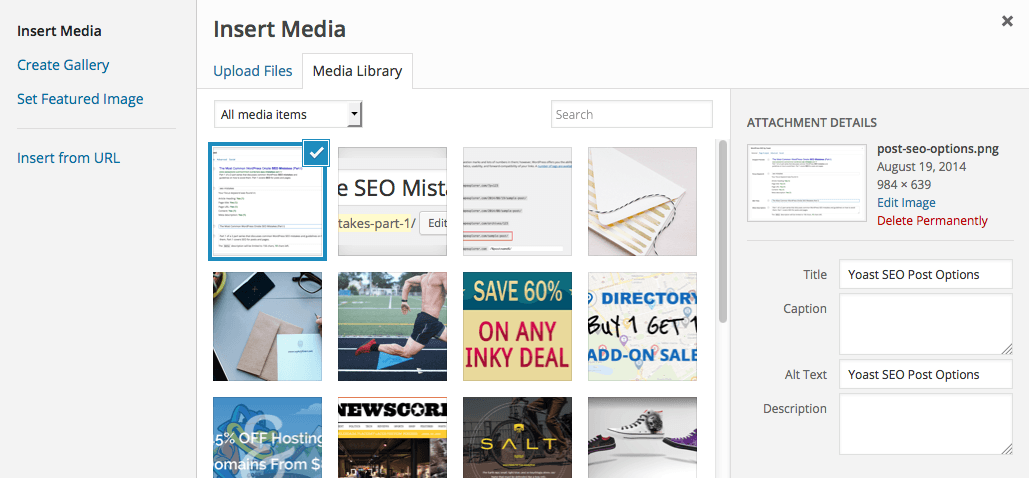
Task: Click the Edit Image link
Action: pyautogui.click(x=906, y=203)
